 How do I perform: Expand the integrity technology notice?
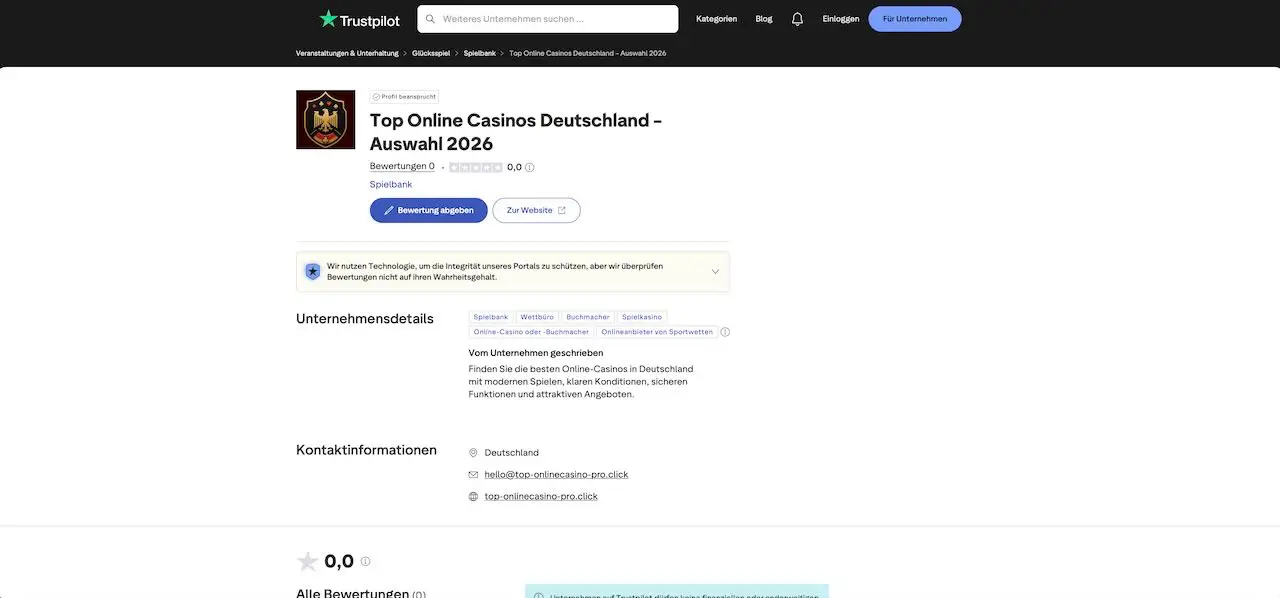tap(715, 271)
